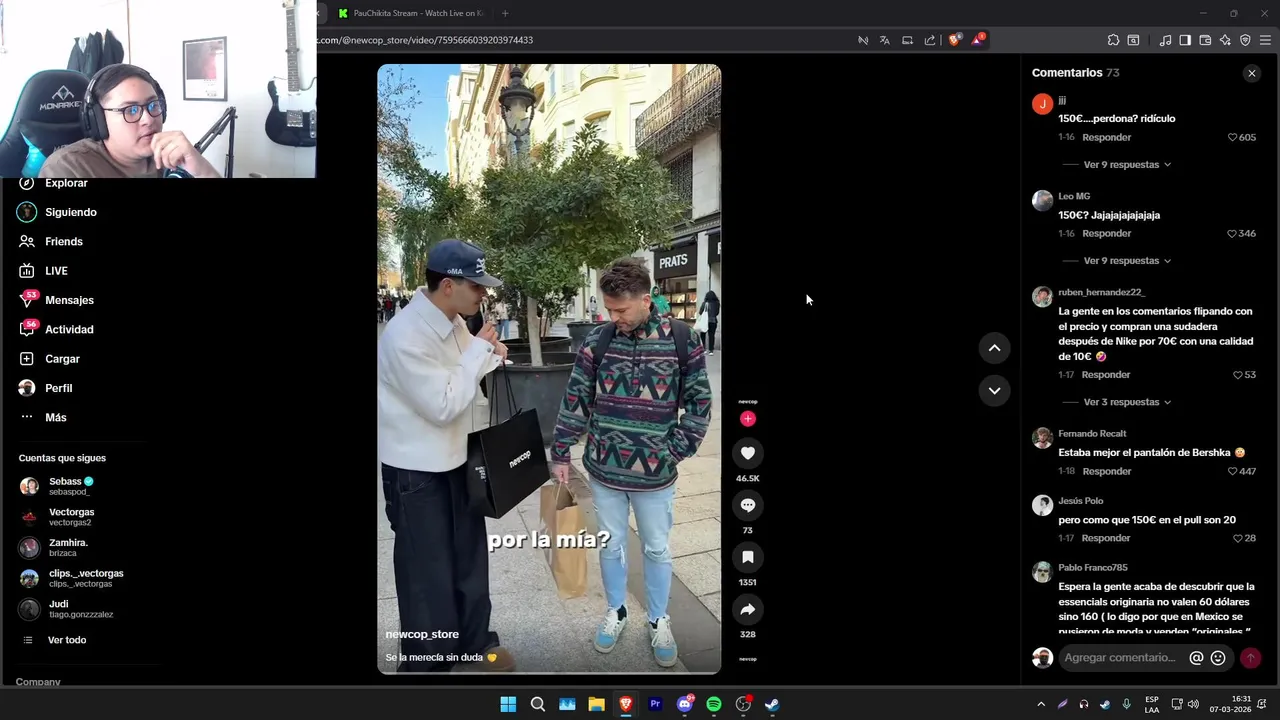Like ruben_hernandez22_'s comment heart

(x=1237, y=375)
